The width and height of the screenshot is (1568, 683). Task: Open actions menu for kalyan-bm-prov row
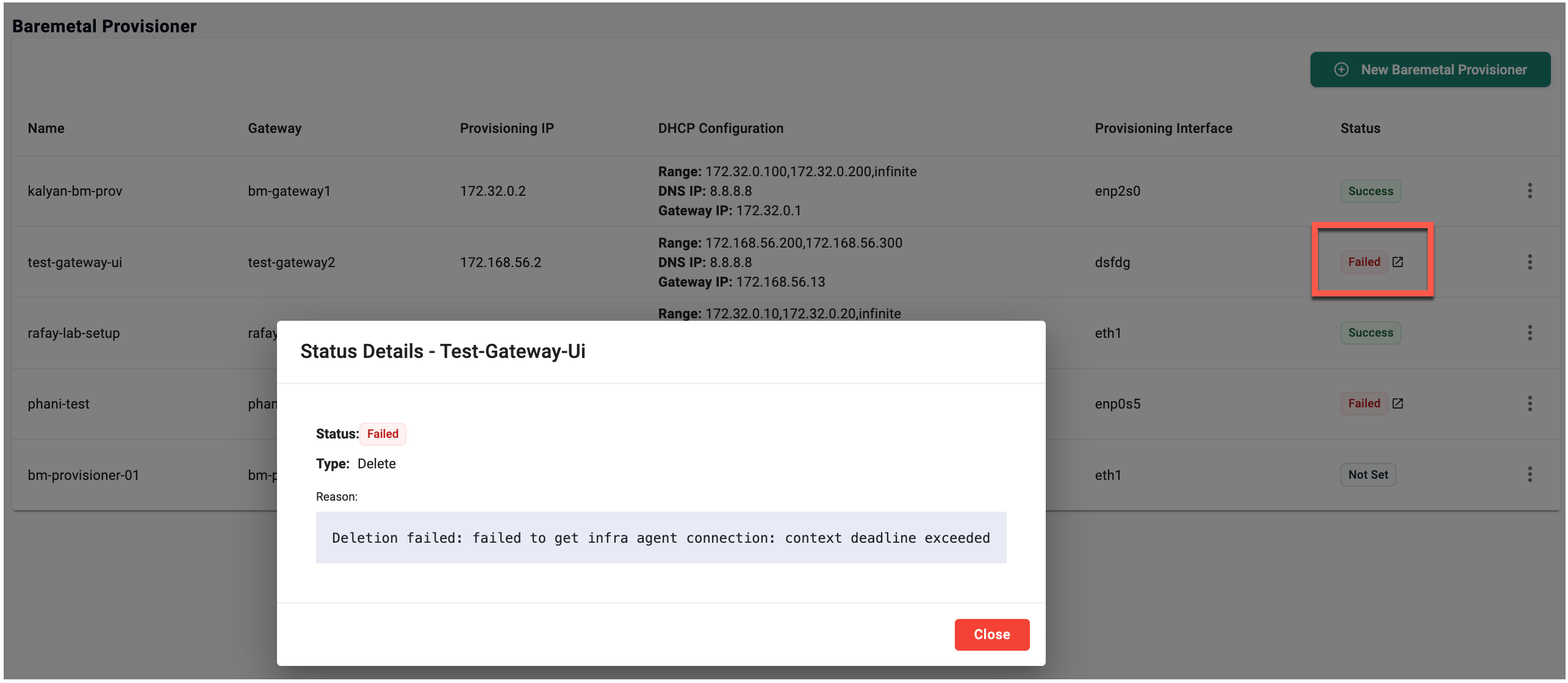click(1530, 191)
